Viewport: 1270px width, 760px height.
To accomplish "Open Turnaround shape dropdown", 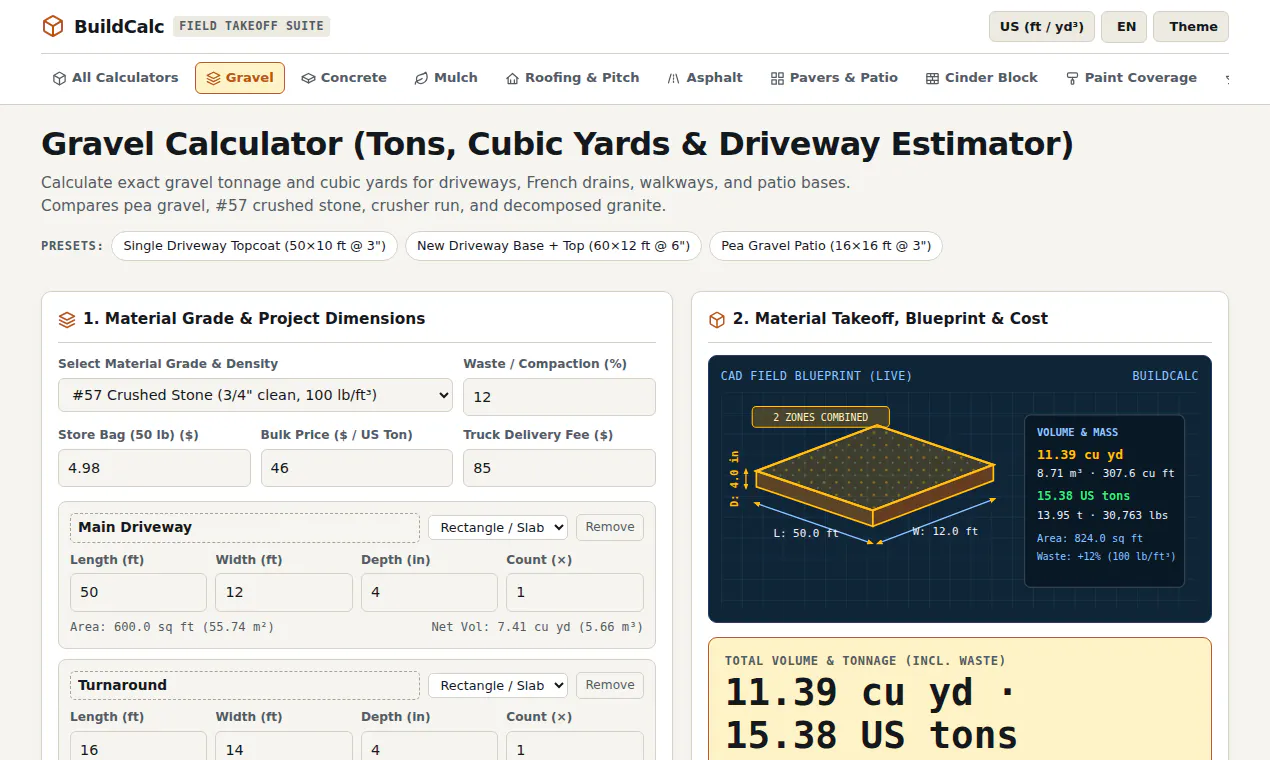I will [498, 685].
